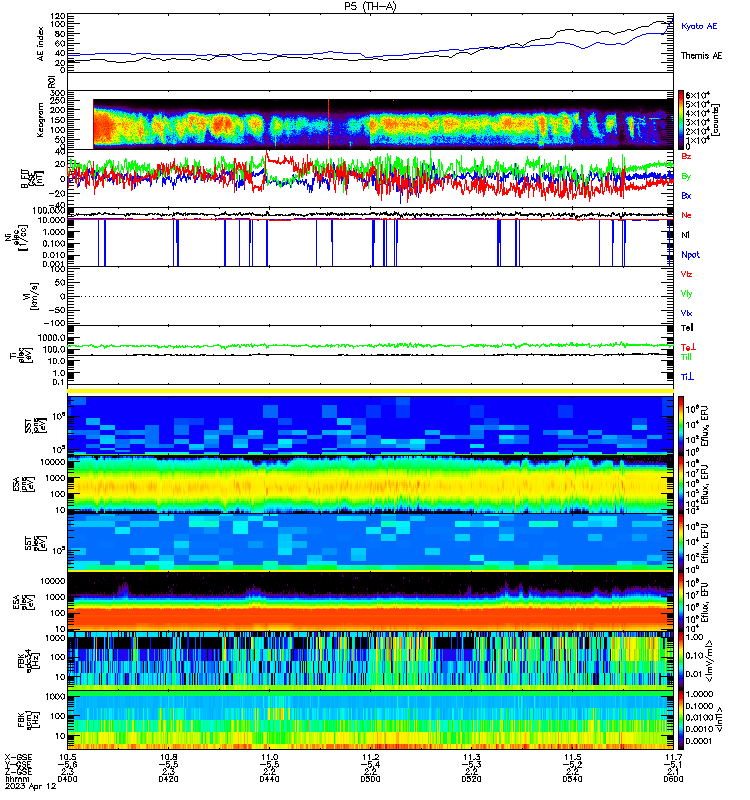Click the blue Vix velocity label
Viewport: 750px width, 800px height.
(x=686, y=313)
